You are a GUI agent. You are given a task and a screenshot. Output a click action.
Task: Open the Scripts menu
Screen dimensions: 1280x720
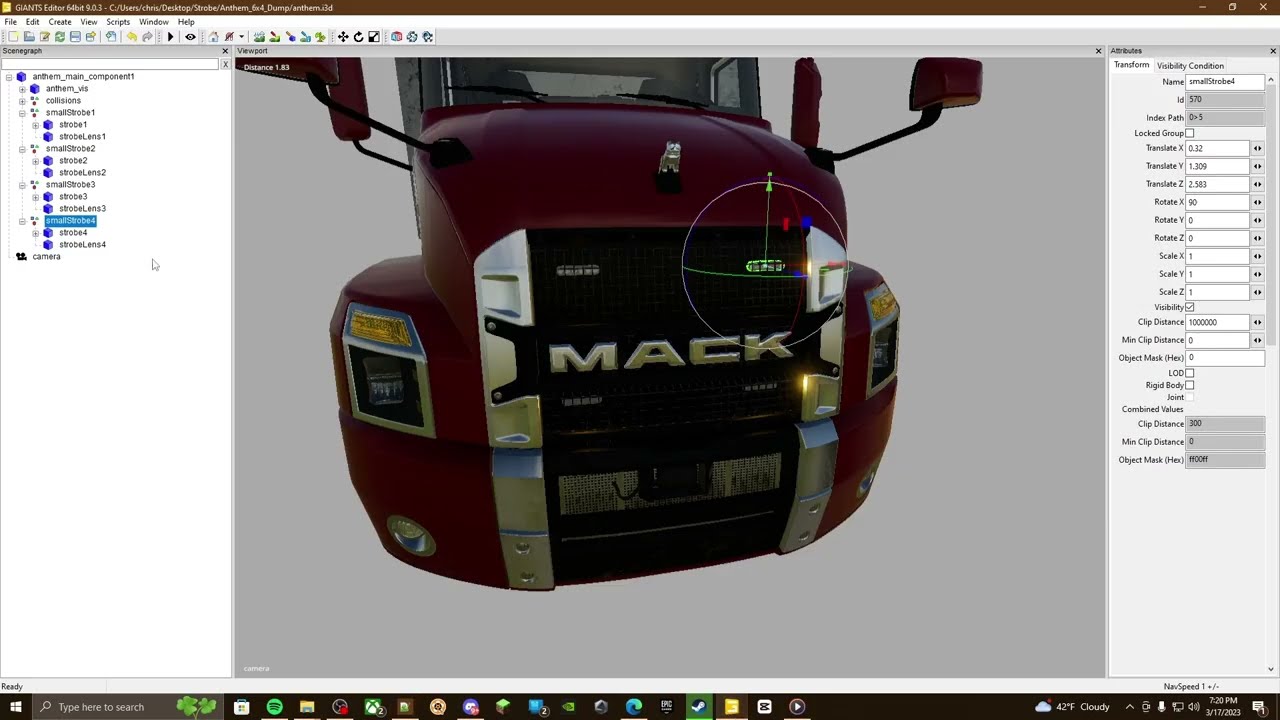[x=118, y=21]
